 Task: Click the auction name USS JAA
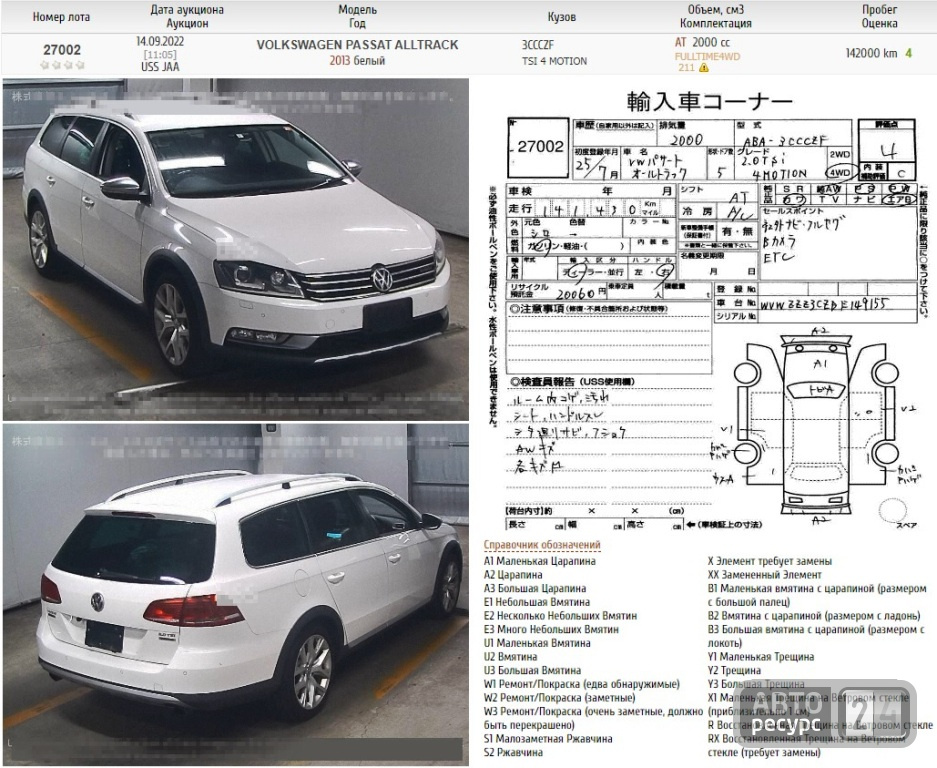pos(160,66)
